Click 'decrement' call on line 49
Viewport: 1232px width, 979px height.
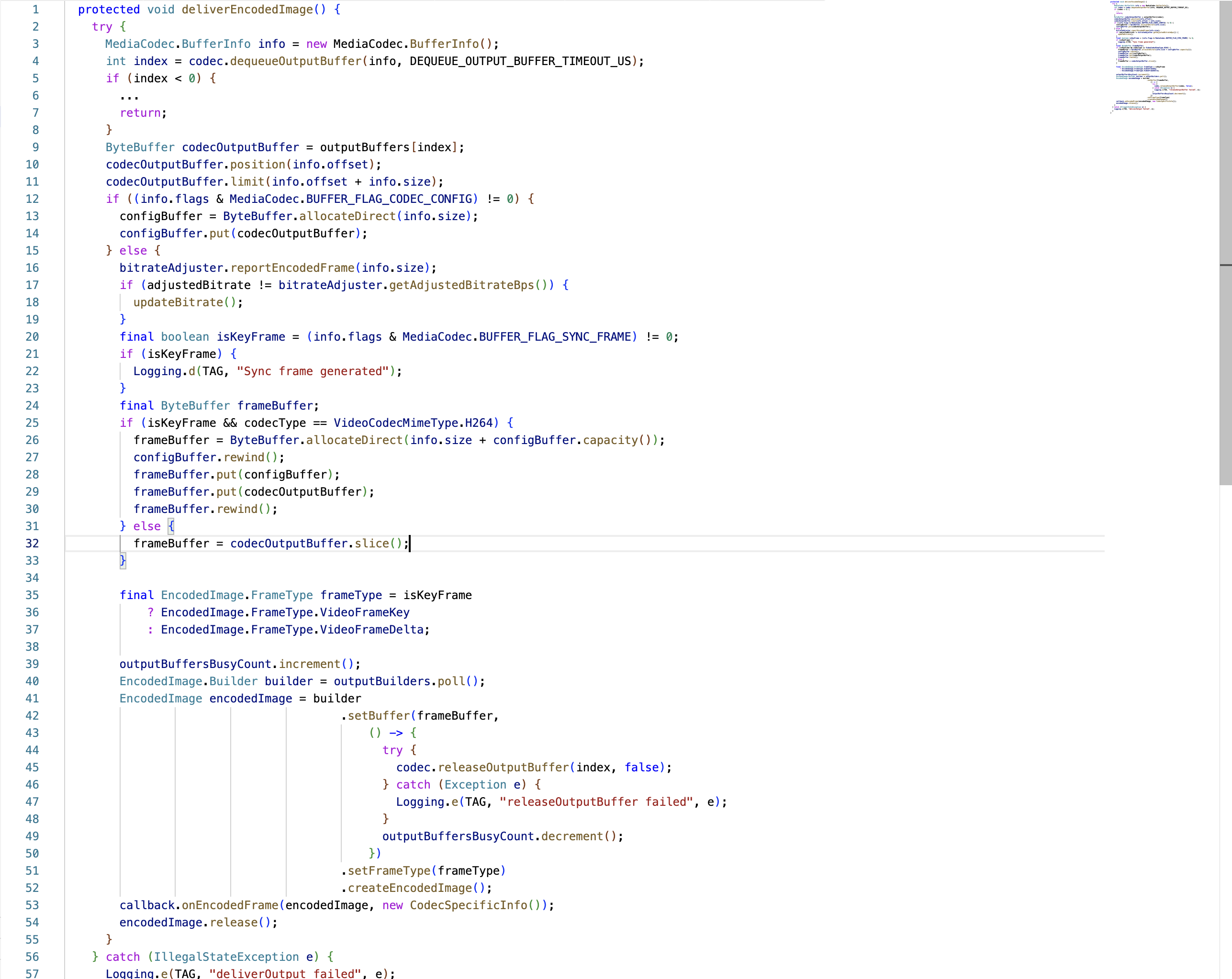tap(572, 836)
